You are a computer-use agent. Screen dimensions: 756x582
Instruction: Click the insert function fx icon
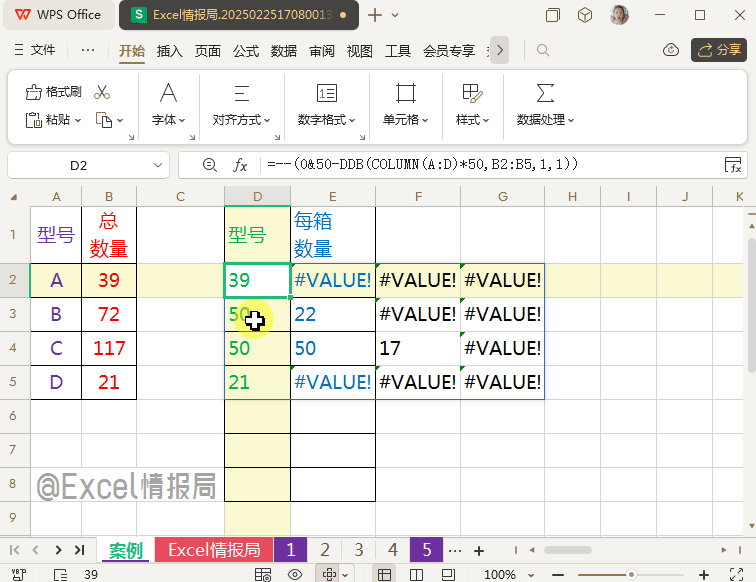click(x=240, y=165)
